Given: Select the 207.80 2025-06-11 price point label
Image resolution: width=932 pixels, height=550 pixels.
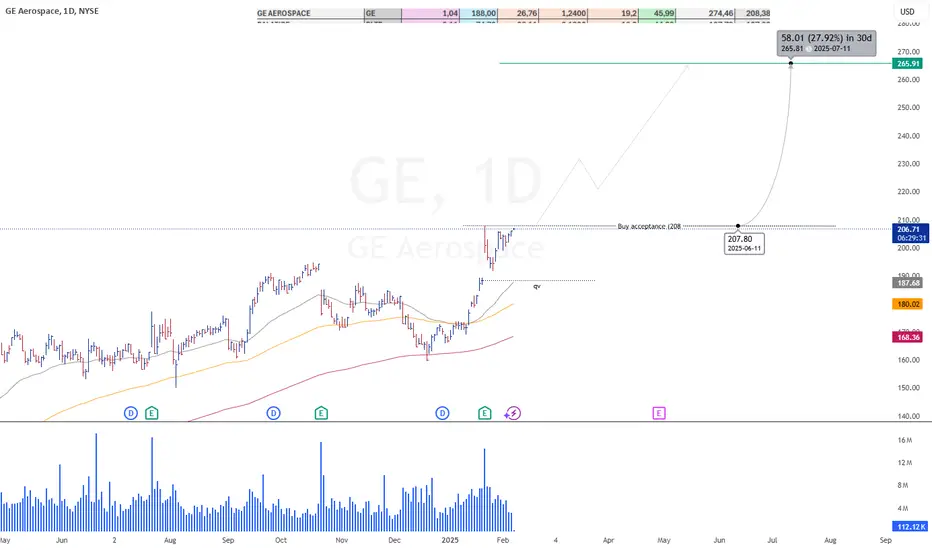Looking at the screenshot, I should pos(744,243).
